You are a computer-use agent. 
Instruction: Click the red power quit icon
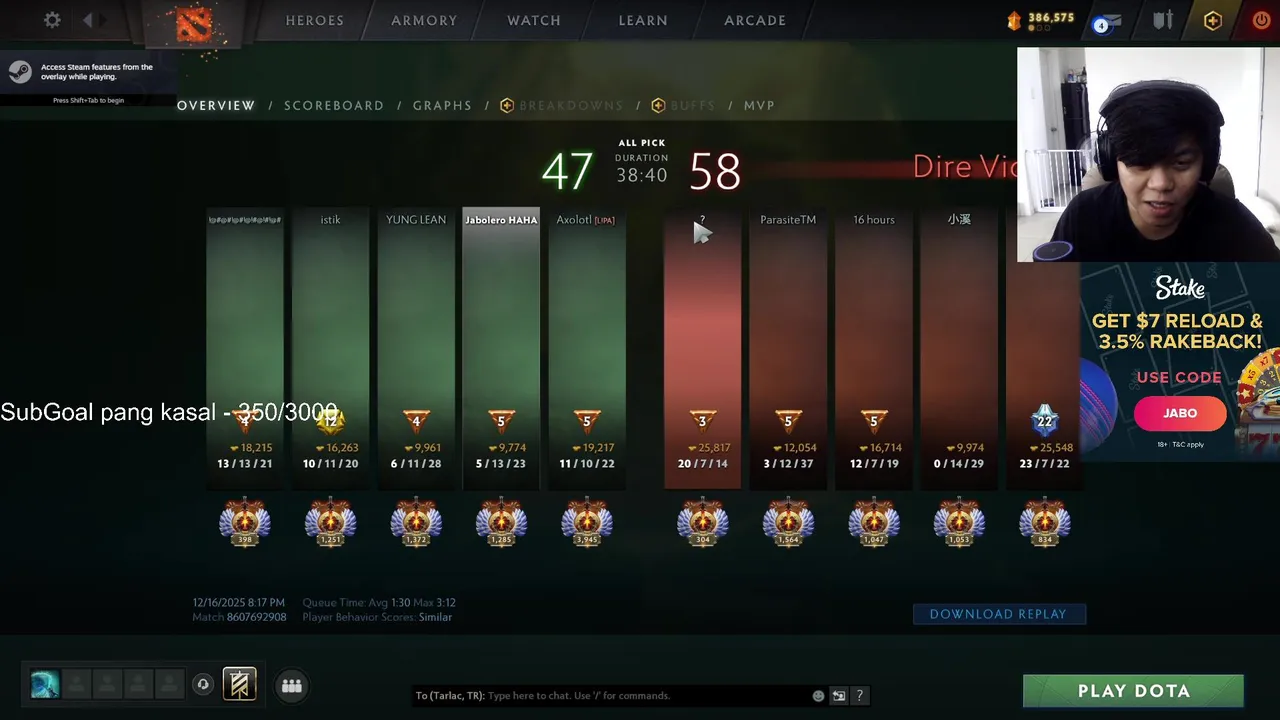1262,20
